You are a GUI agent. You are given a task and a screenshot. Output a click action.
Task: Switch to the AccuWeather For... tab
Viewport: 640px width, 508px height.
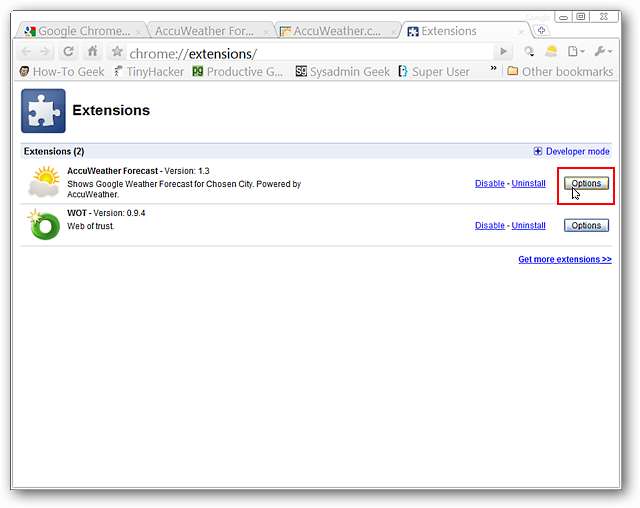204,31
